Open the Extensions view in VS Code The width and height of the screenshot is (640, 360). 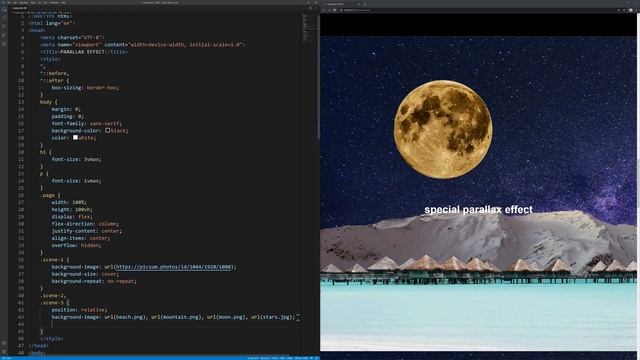pos(4,44)
